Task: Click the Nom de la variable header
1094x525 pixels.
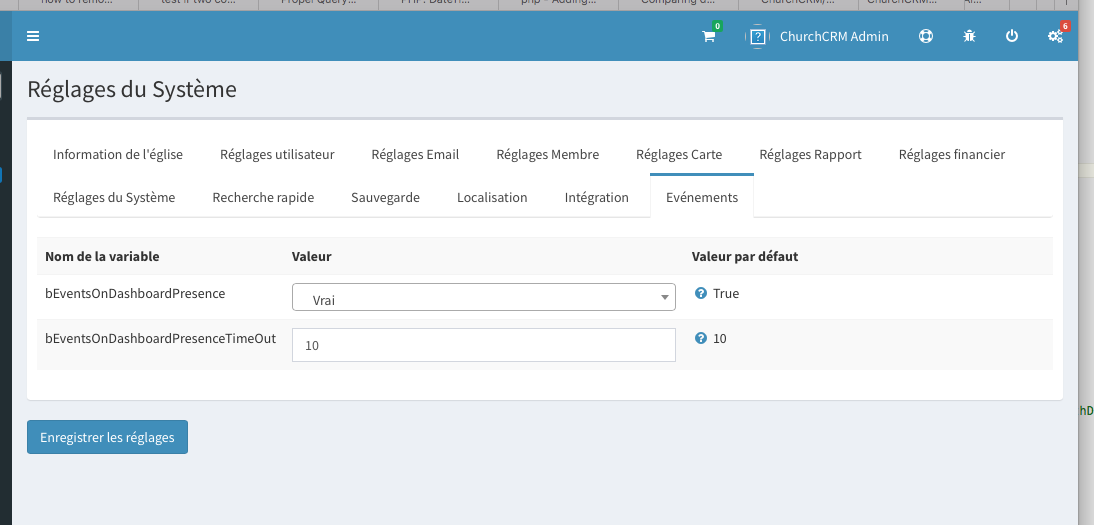Action: 103,256
